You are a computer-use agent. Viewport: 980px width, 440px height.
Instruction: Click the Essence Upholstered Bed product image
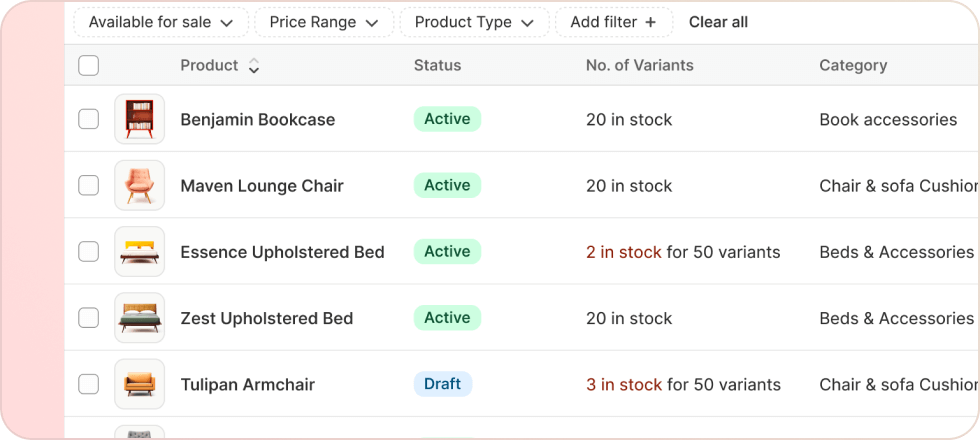[x=139, y=252]
